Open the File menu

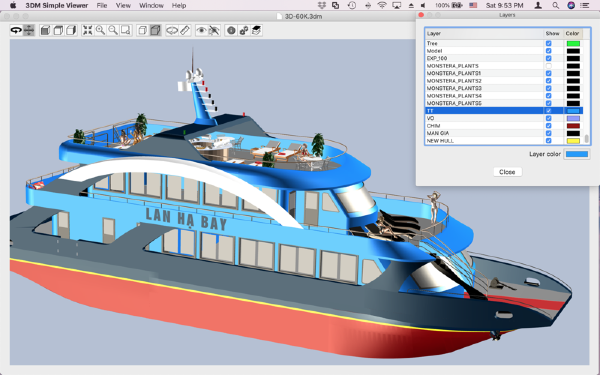(x=102, y=5)
